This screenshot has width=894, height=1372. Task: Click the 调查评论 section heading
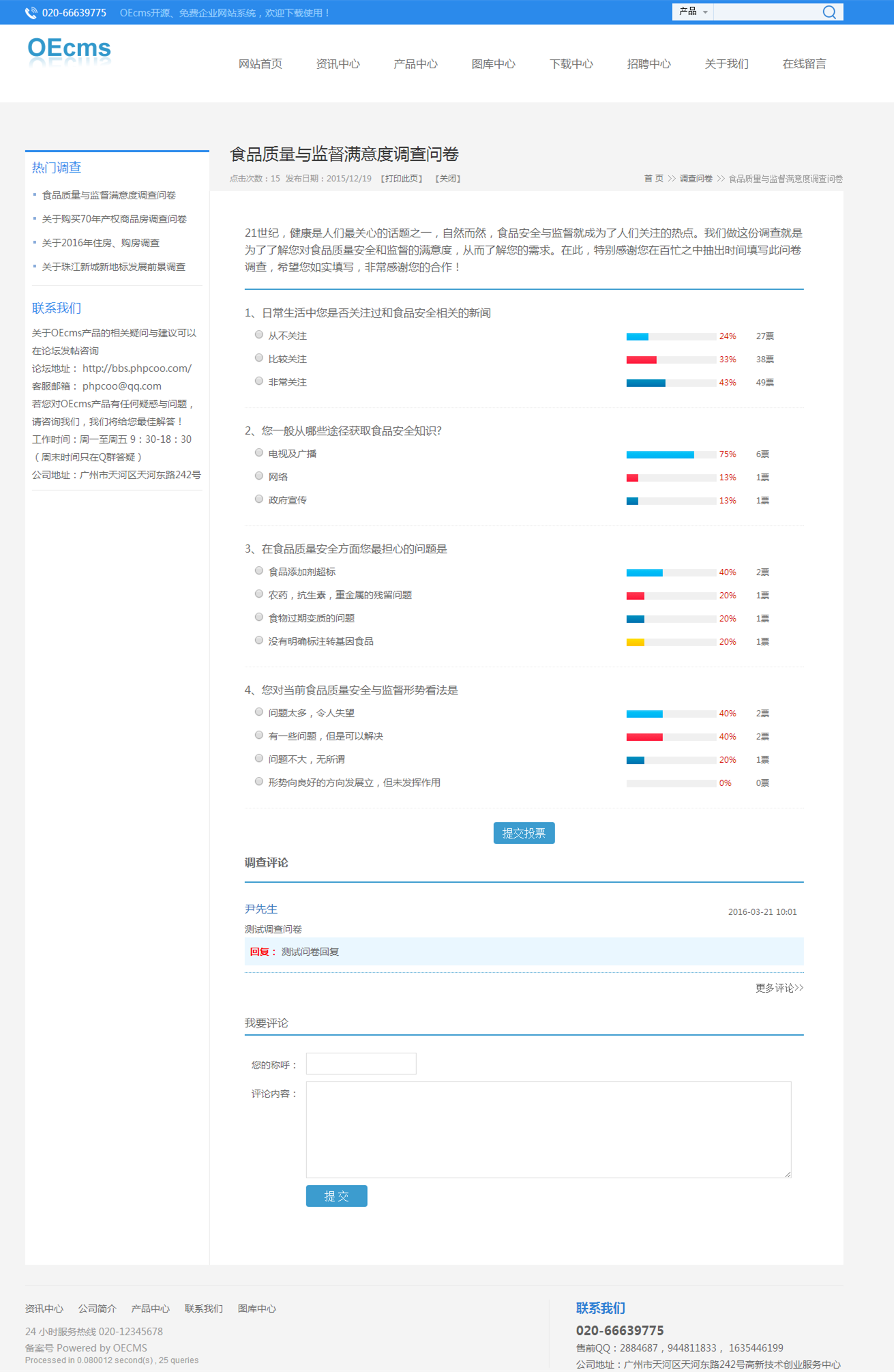pos(267,863)
